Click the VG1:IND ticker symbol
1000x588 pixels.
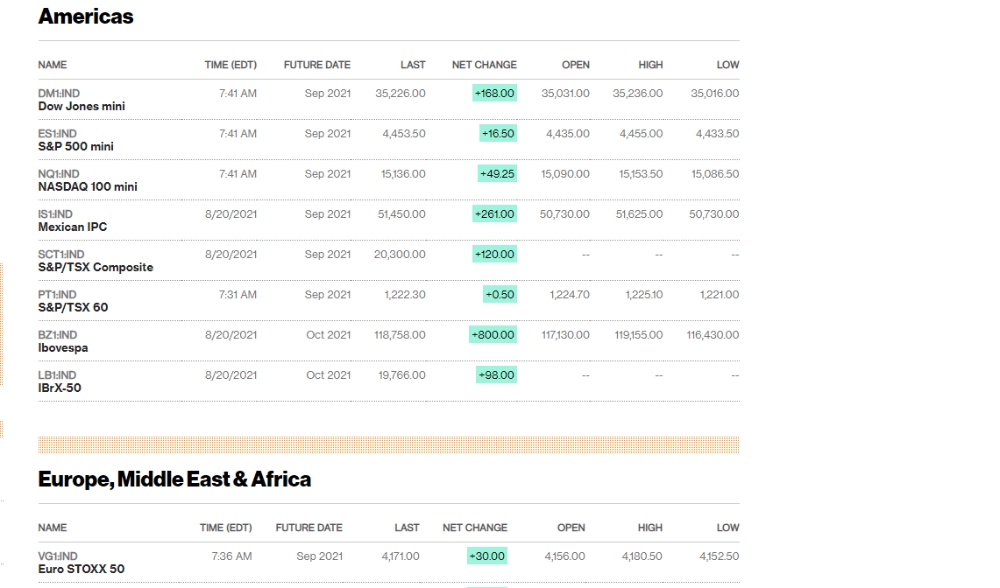[x=57, y=556]
